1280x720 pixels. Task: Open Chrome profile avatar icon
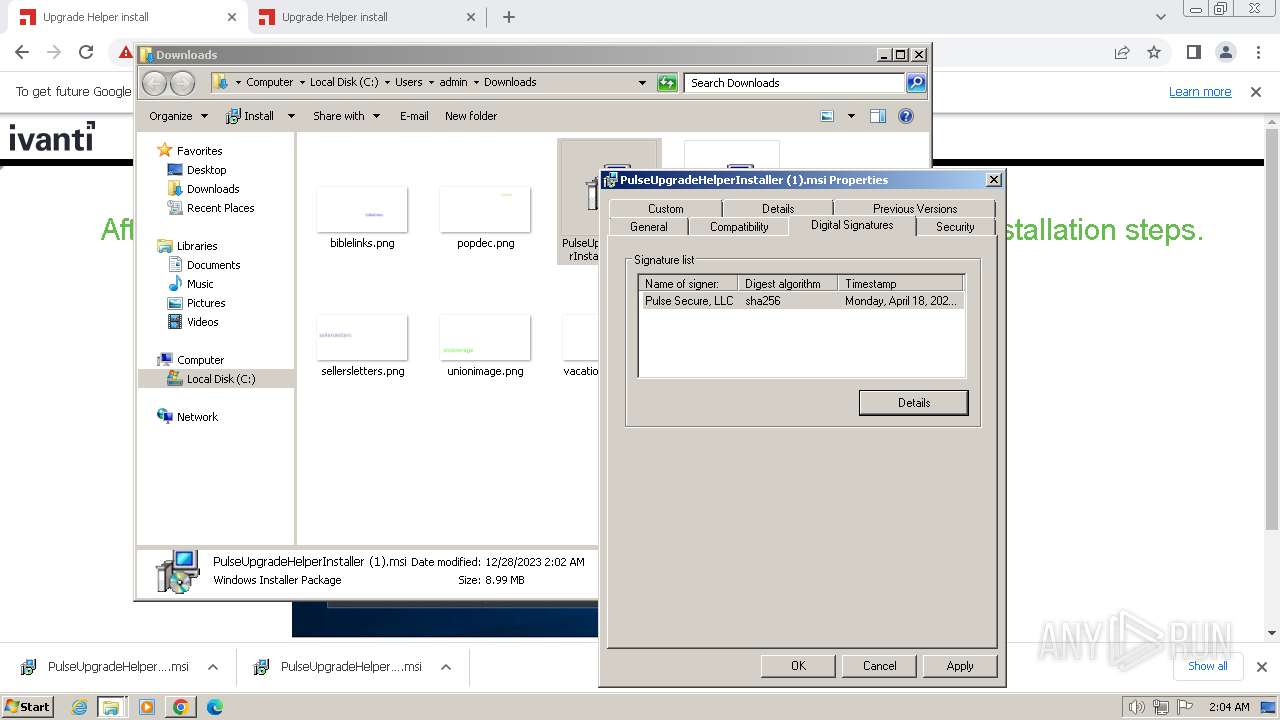(x=1225, y=53)
